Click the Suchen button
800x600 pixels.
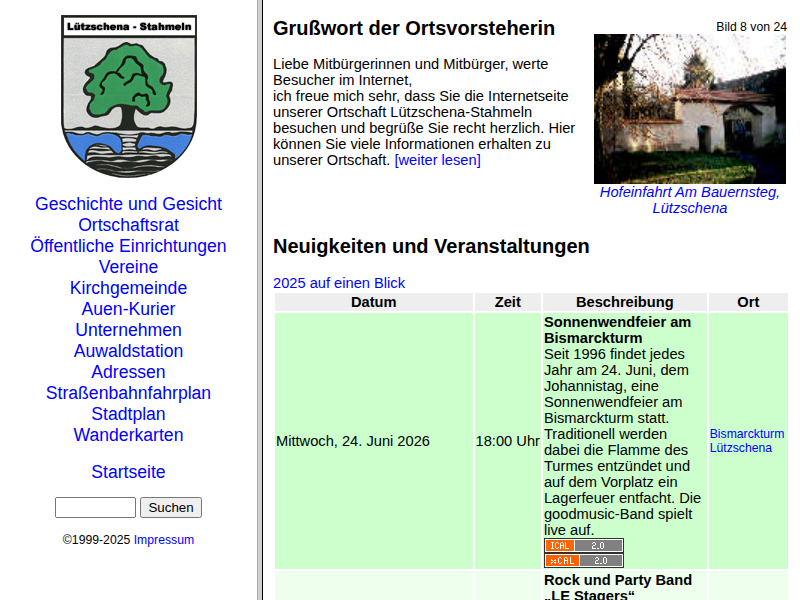[x=171, y=507]
